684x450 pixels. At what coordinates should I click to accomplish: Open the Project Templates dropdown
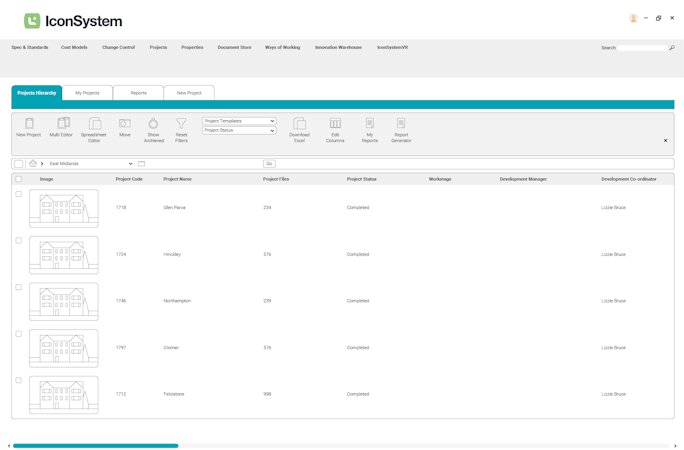coord(239,121)
